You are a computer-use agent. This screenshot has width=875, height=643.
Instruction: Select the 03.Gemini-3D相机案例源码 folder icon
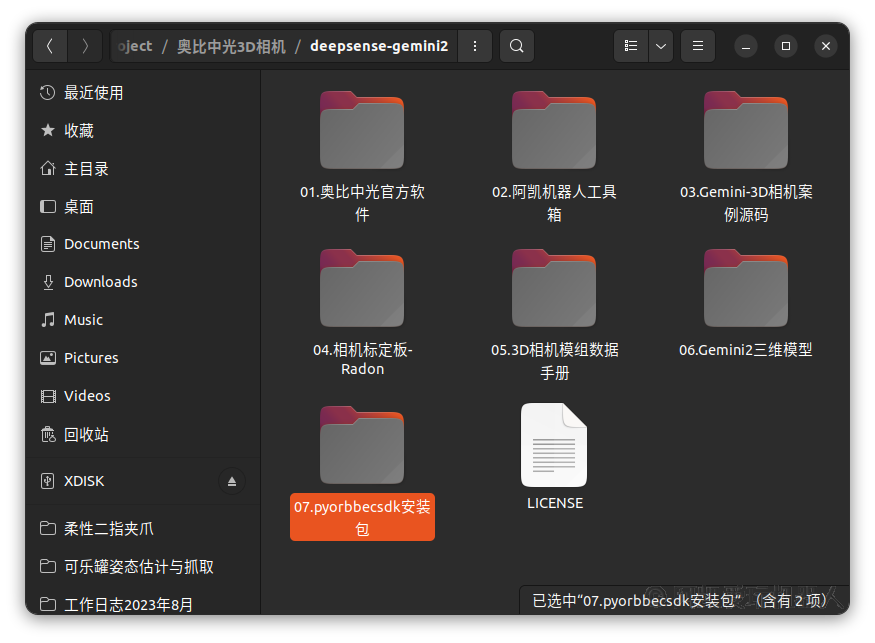(746, 130)
